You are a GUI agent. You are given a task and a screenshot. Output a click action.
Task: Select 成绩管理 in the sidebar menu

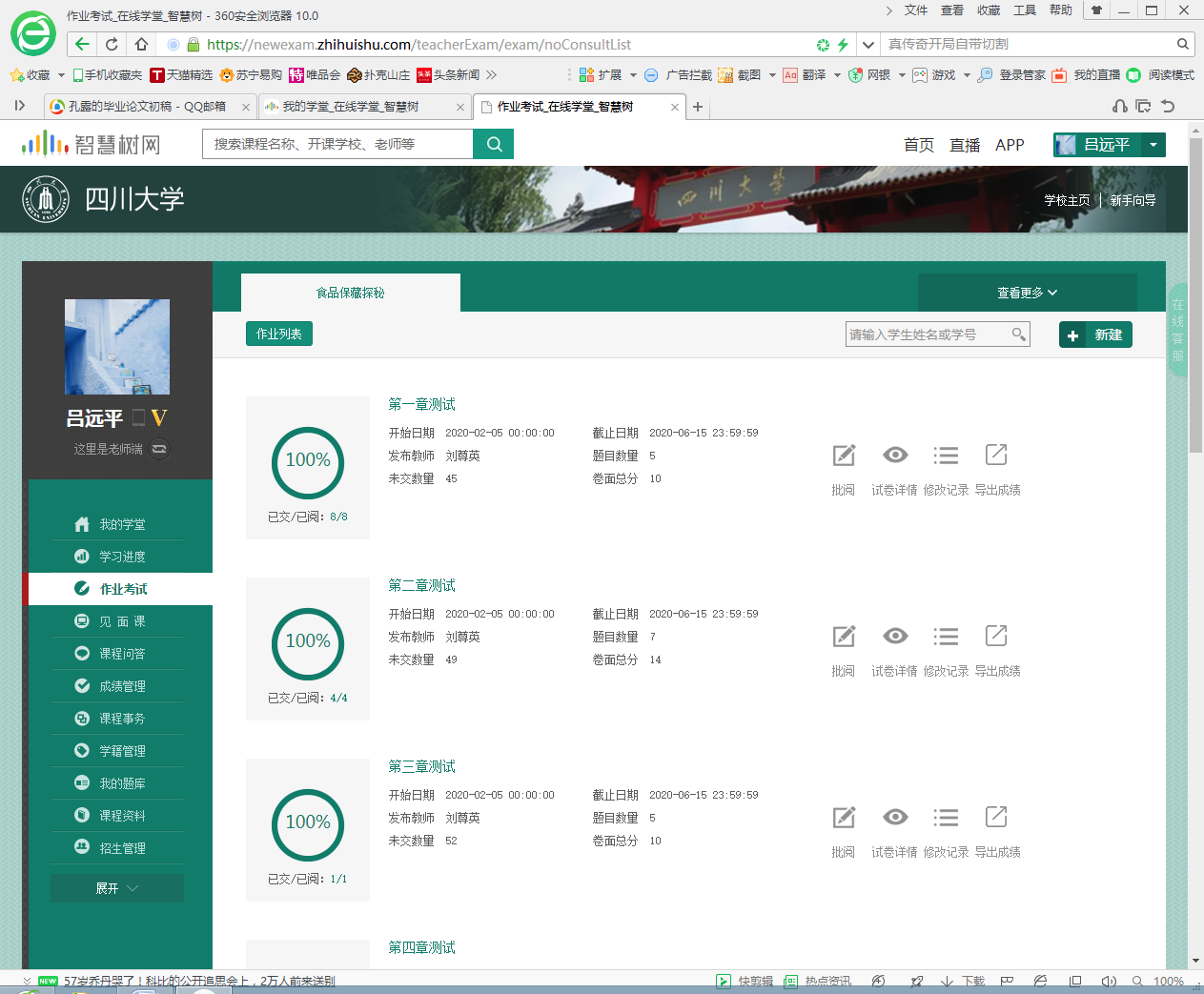(122, 686)
